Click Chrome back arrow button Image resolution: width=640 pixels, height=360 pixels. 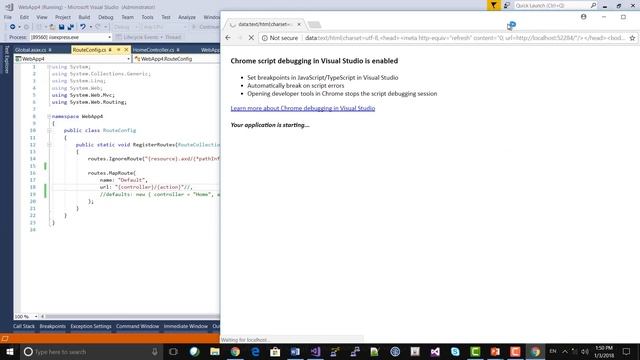coord(228,38)
